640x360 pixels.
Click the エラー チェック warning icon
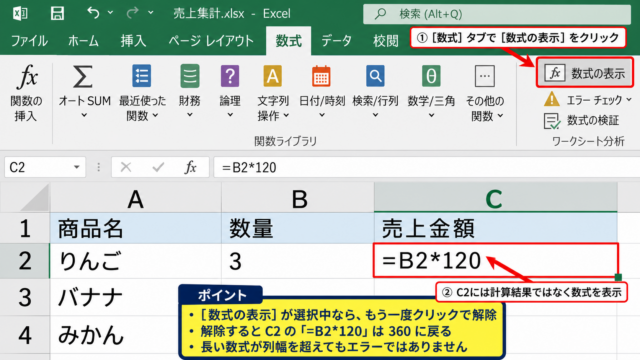click(x=552, y=100)
